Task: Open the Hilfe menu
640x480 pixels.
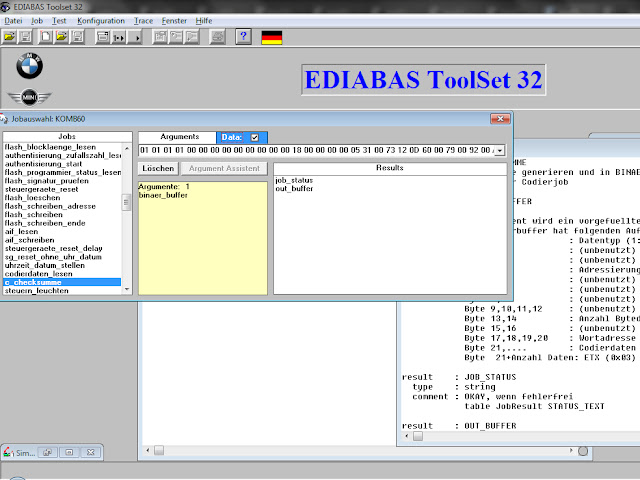Action: click(204, 20)
